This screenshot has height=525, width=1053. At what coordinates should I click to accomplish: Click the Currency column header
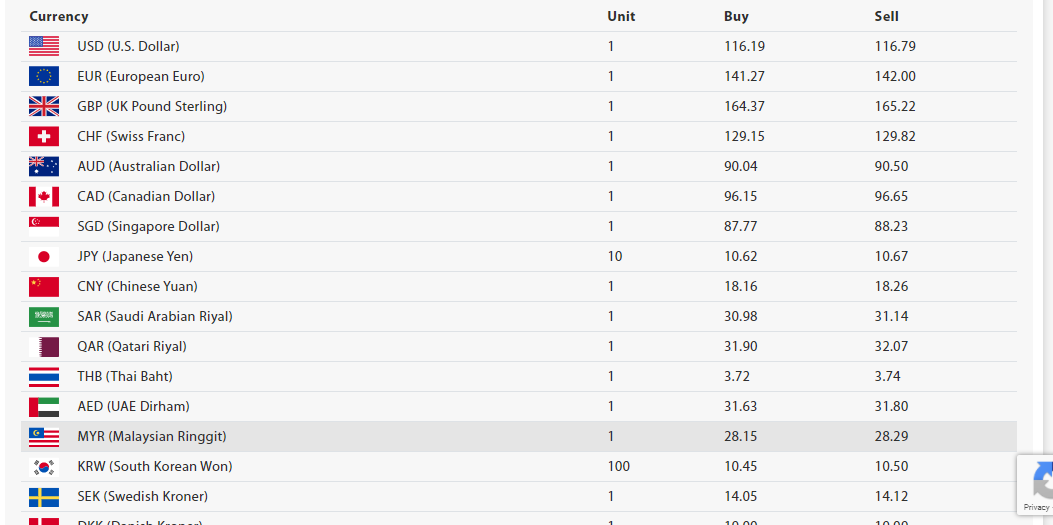tap(59, 16)
